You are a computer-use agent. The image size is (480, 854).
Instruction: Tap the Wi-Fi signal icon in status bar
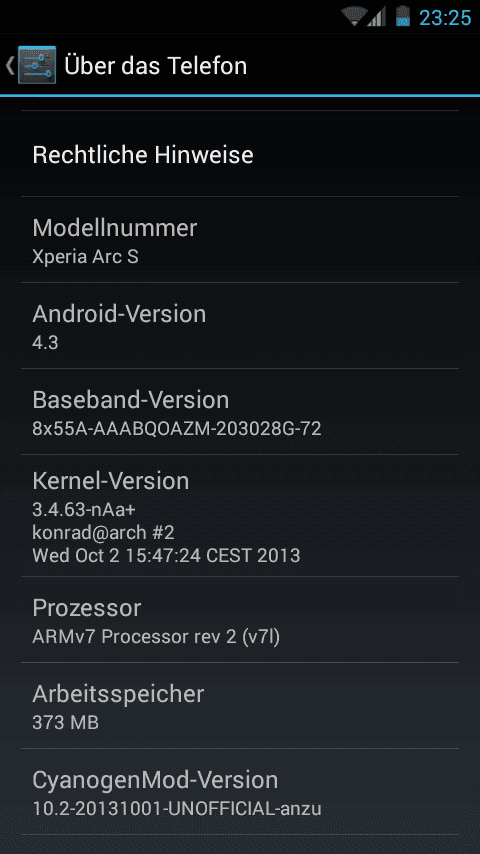[x=353, y=16]
